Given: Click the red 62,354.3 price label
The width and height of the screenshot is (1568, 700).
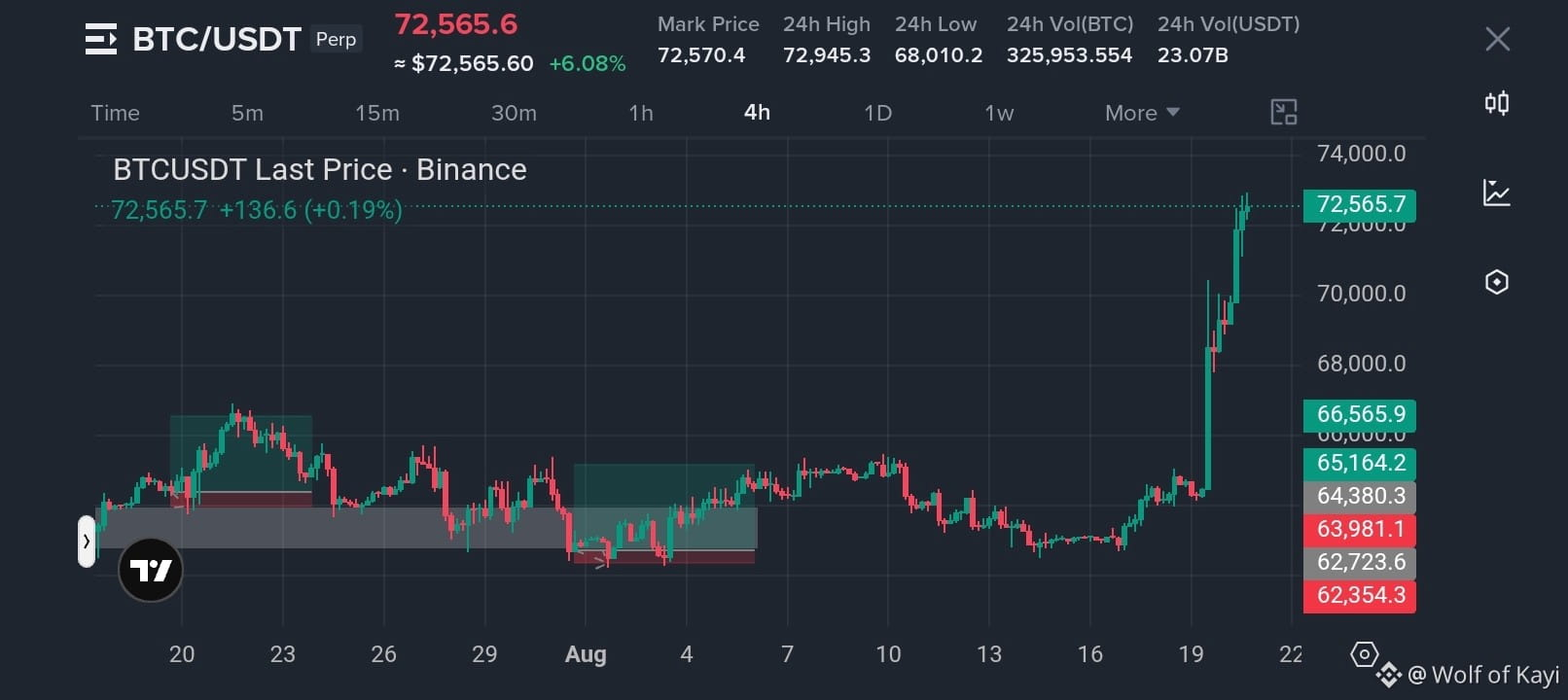Looking at the screenshot, I should coord(1360,596).
